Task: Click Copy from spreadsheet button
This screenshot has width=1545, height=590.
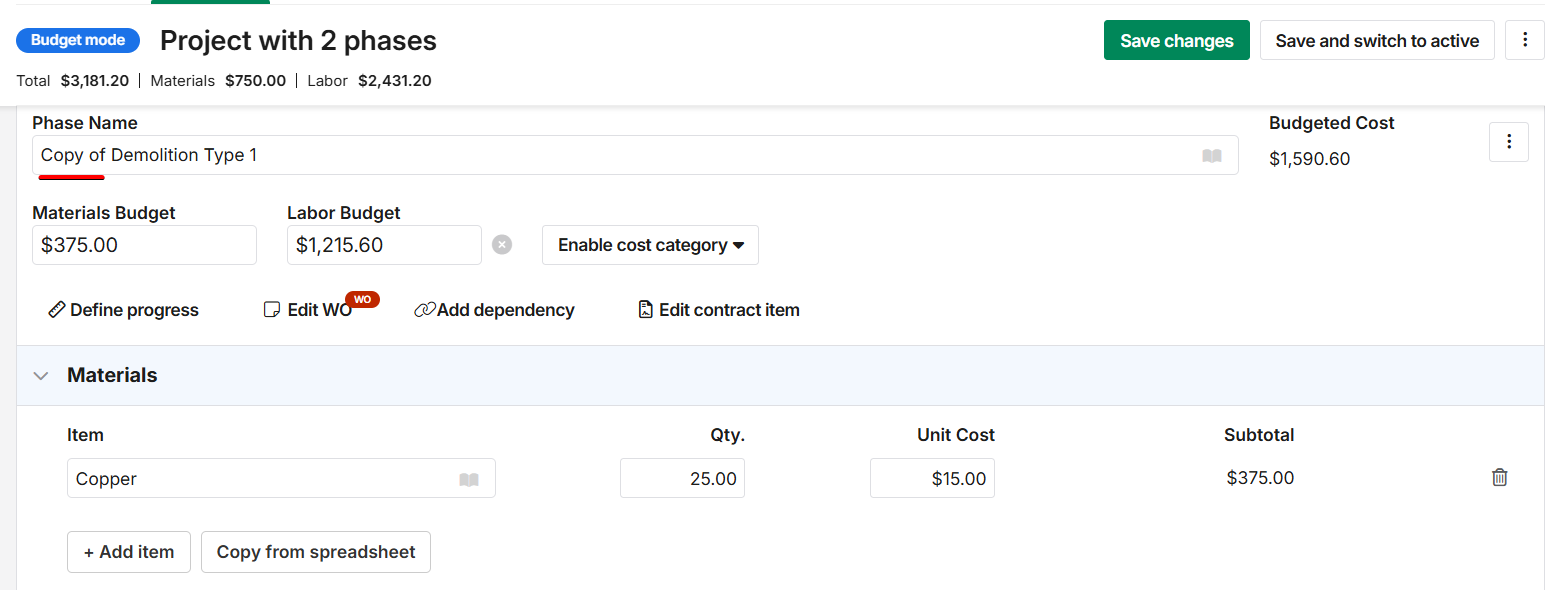Action: pyautogui.click(x=316, y=552)
